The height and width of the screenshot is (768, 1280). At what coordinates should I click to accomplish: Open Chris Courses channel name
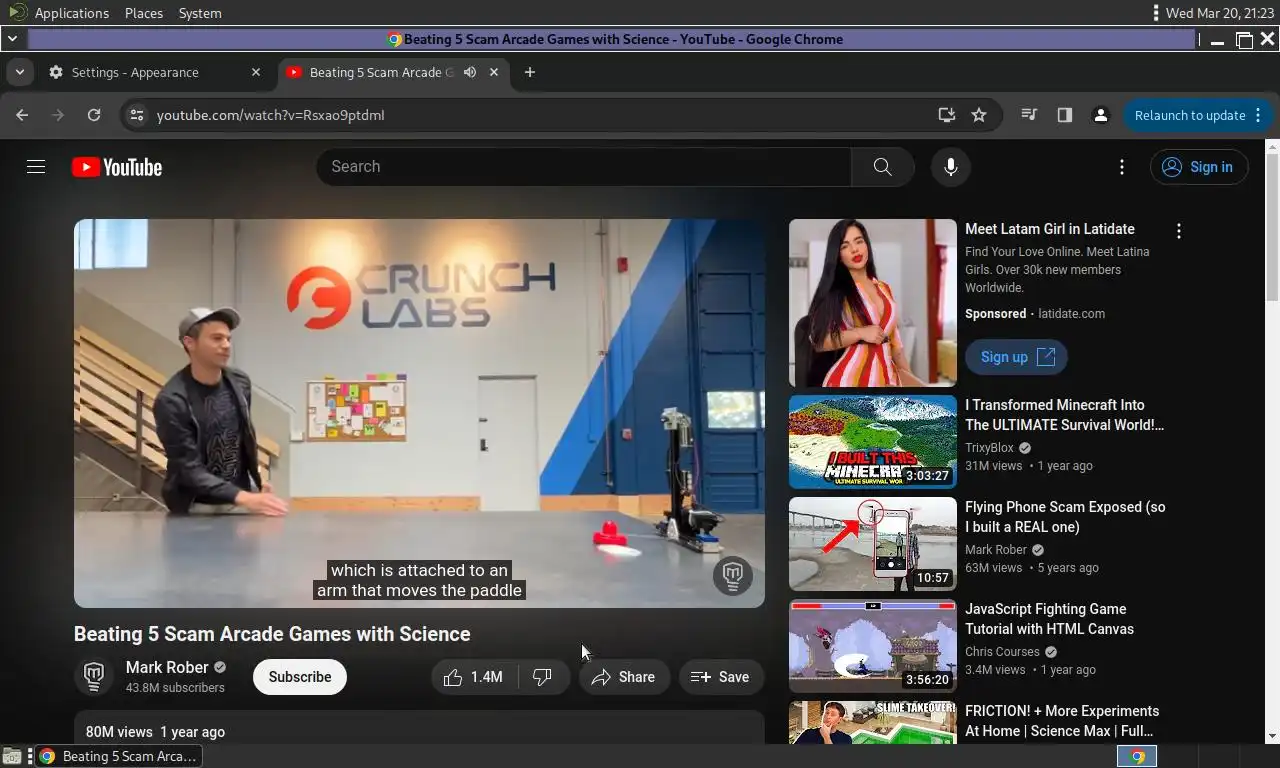[1002, 652]
